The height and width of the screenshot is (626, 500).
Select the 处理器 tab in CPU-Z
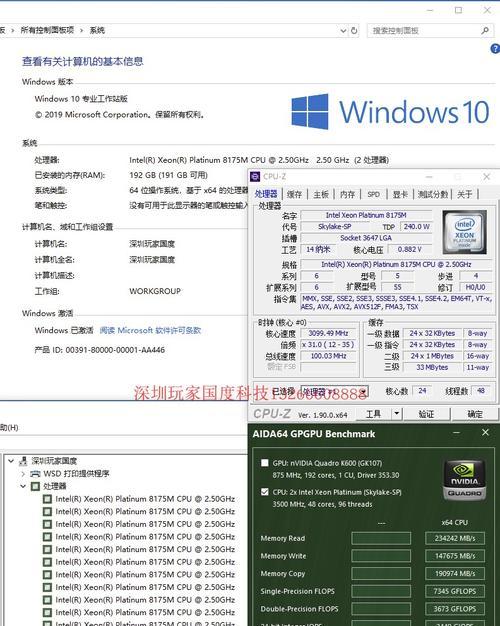tap(266, 194)
